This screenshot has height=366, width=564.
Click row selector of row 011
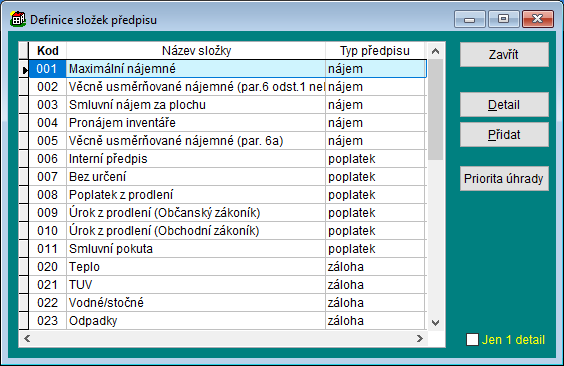24,248
